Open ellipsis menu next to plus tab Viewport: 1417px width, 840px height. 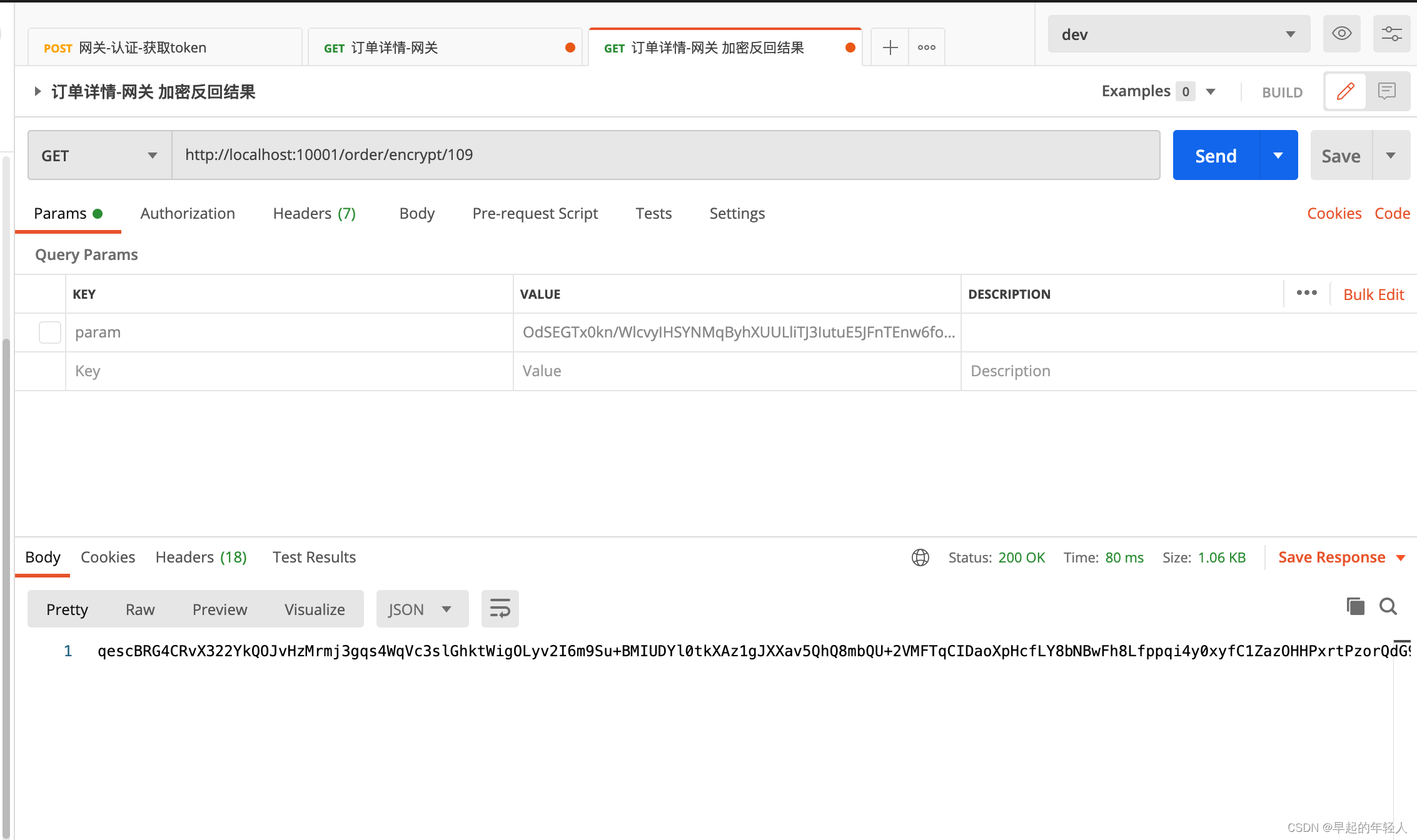tap(926, 47)
